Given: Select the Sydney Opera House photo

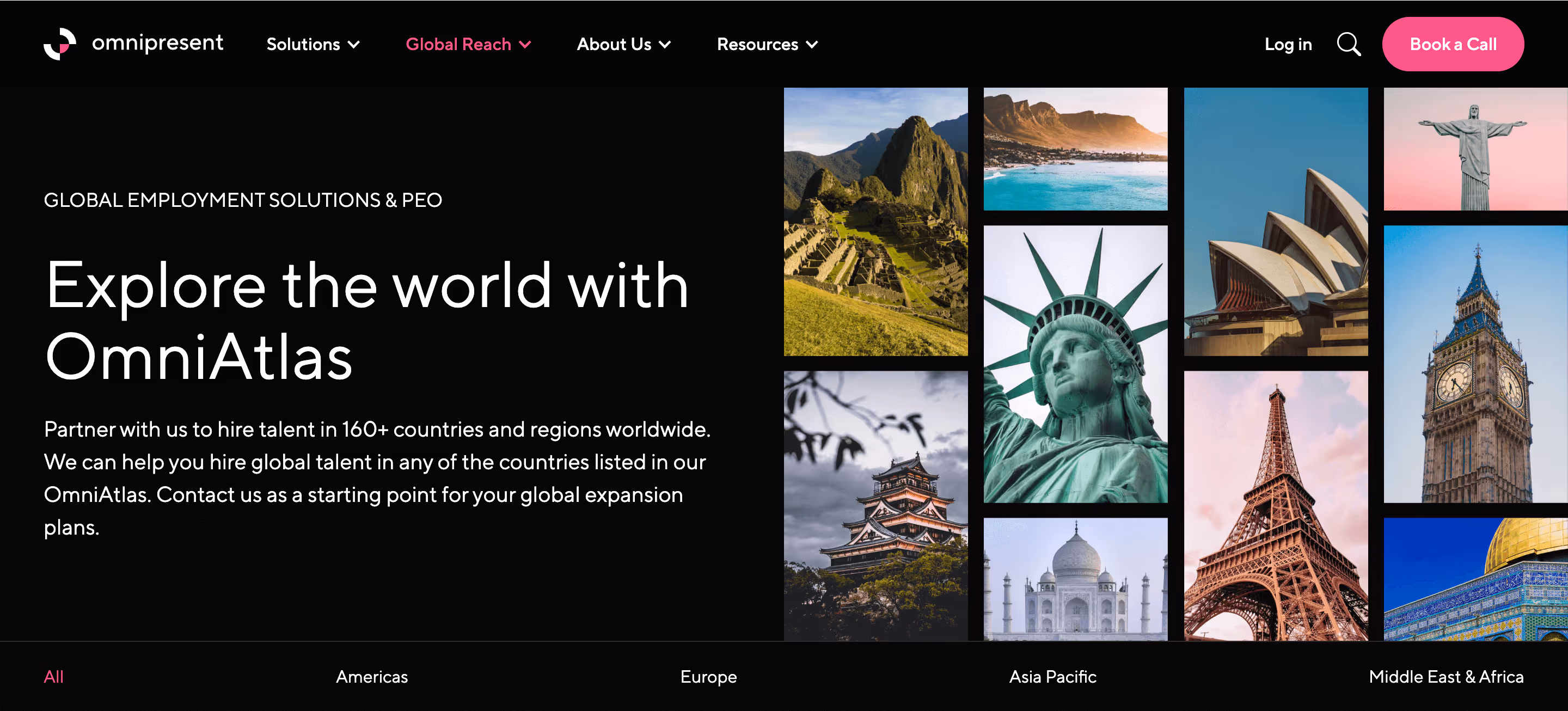Looking at the screenshot, I should tap(1275, 222).
